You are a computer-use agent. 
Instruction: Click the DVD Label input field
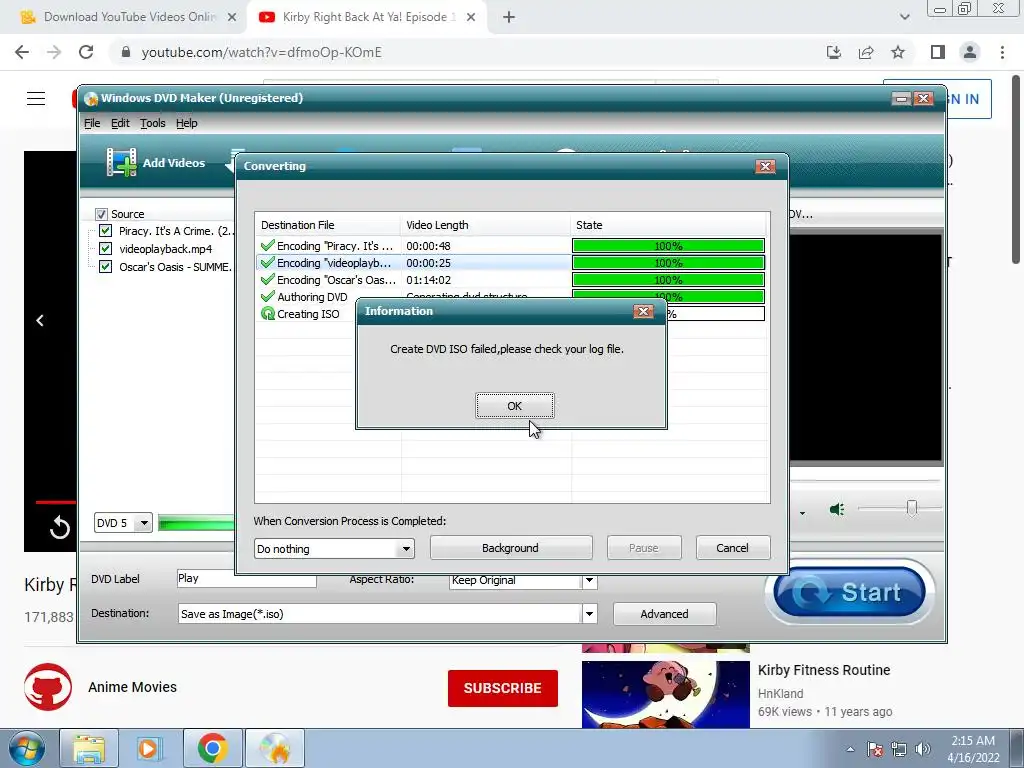coord(247,579)
